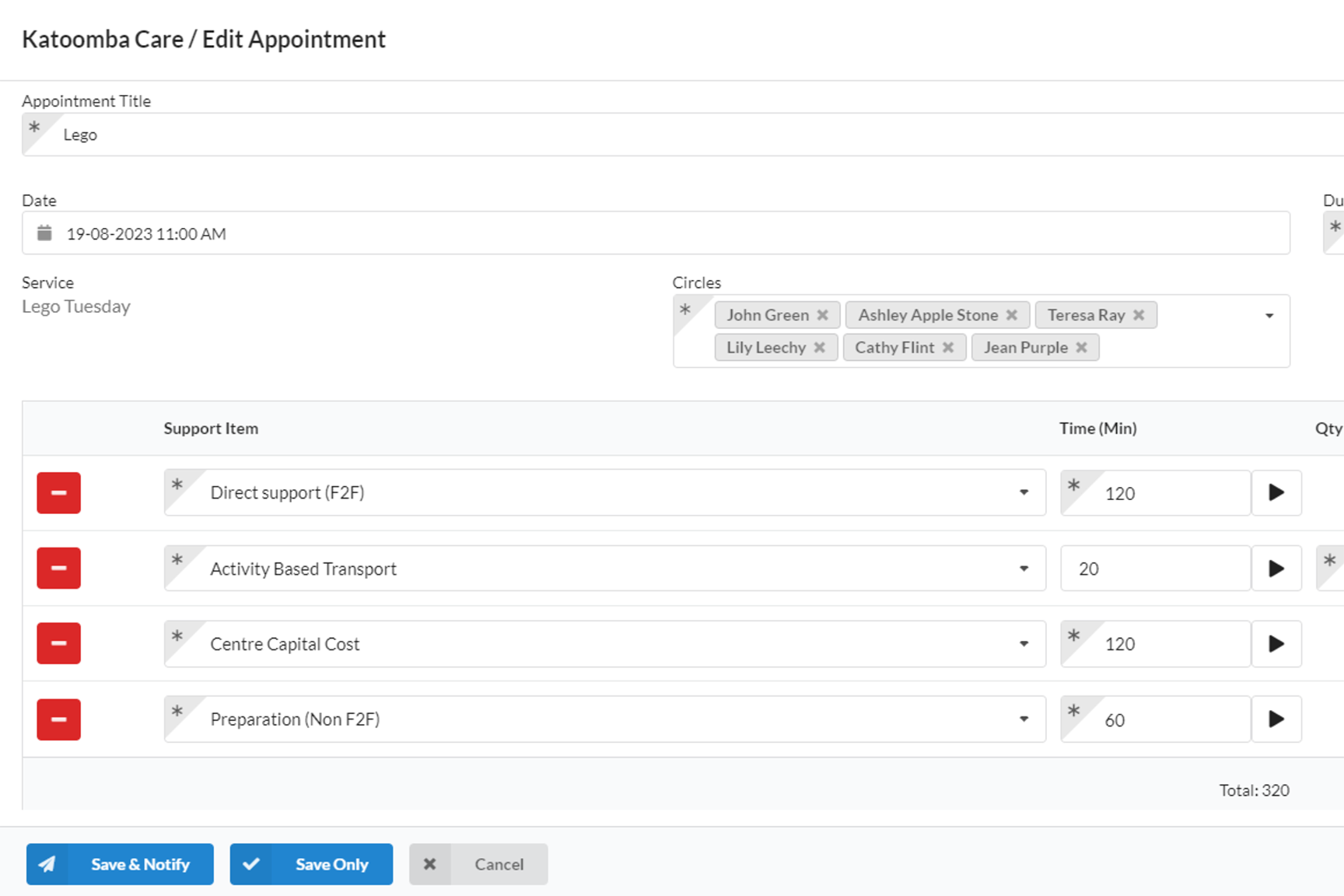Viewport: 1344px width, 896px height.
Task: Expand the Direct support (F2F) item dropdown
Action: tap(1023, 492)
